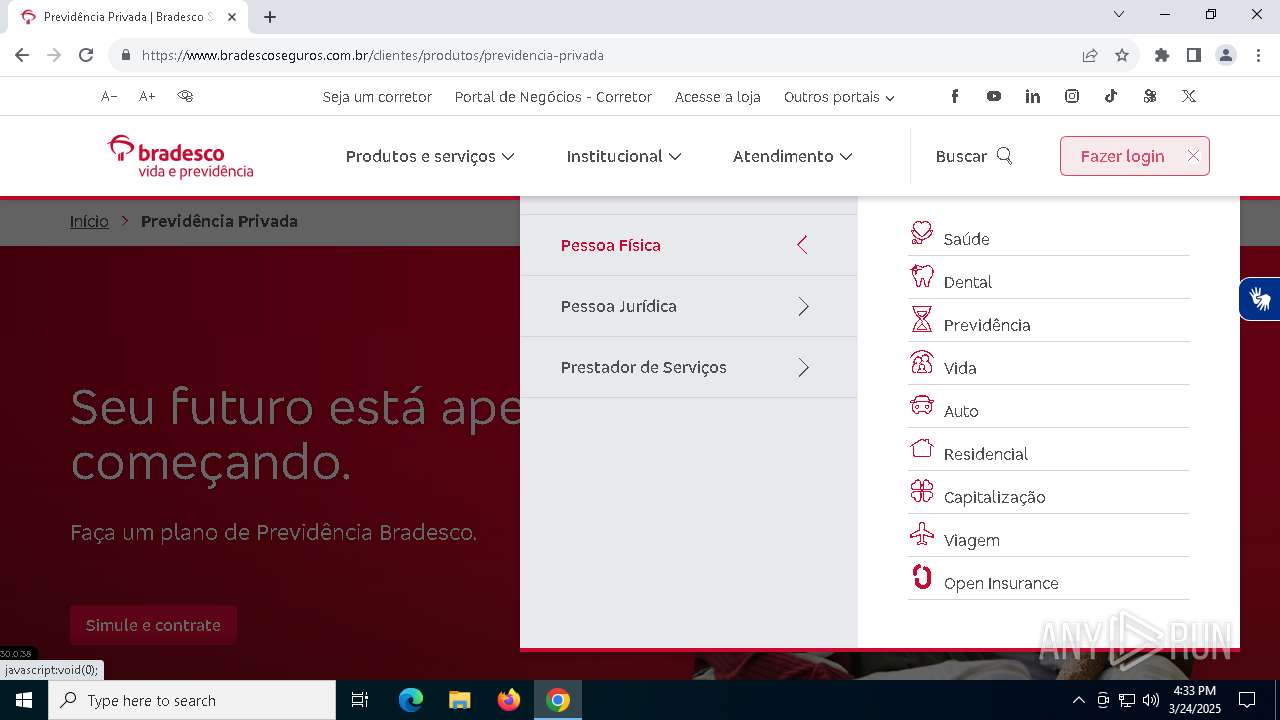Open Bradesco TikTok profile icon

click(1110, 96)
